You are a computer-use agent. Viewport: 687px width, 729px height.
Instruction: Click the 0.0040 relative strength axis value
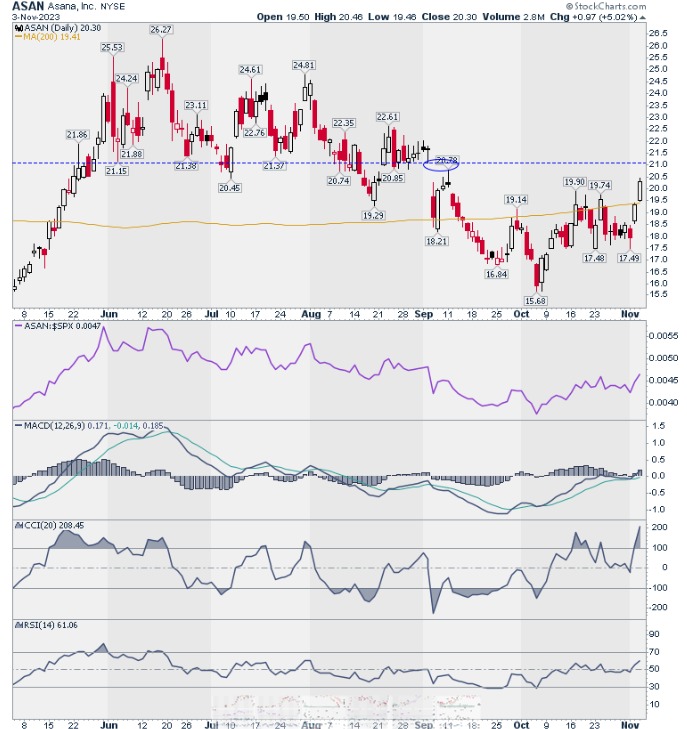click(x=663, y=402)
